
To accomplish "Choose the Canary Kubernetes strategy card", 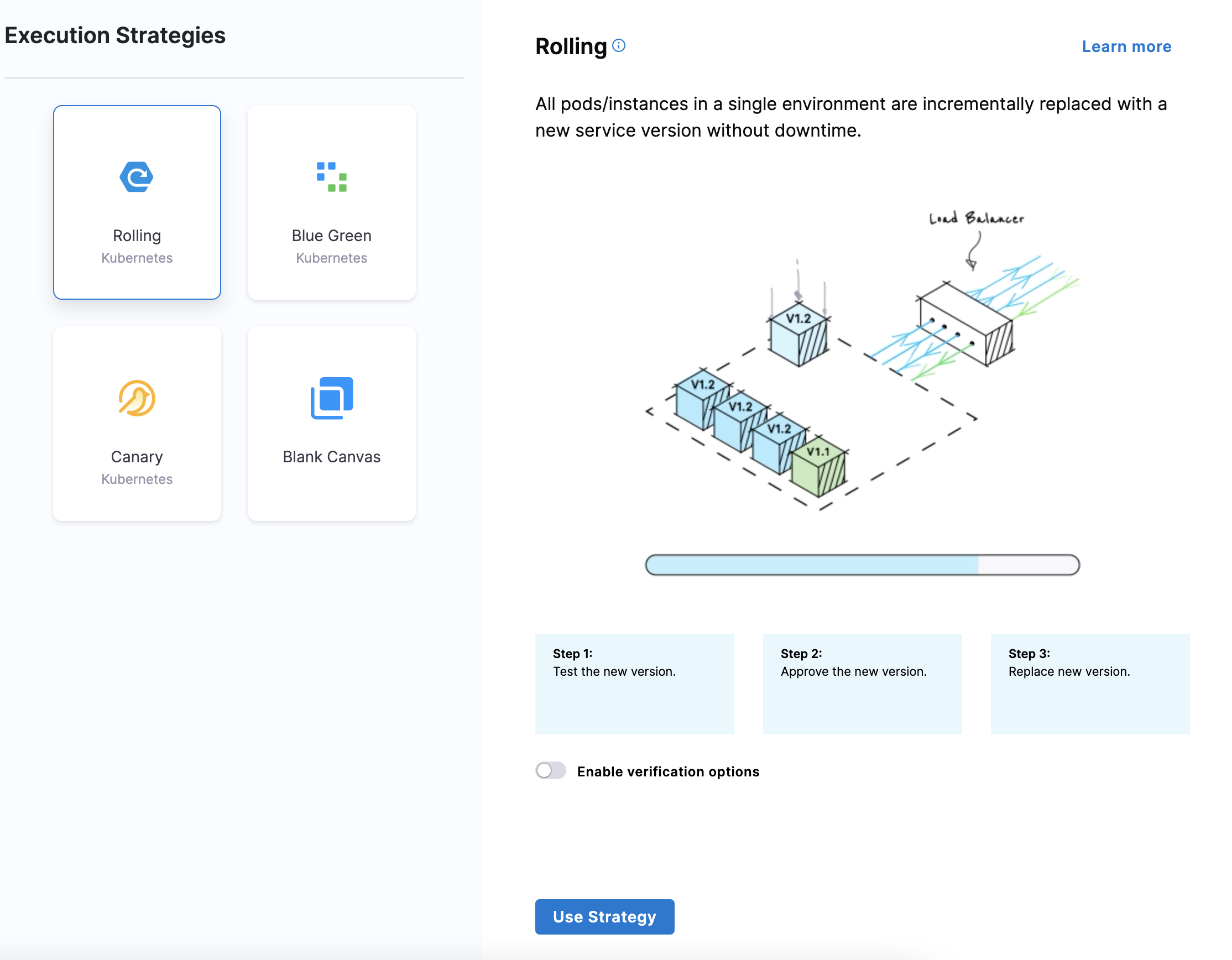I will click(137, 423).
